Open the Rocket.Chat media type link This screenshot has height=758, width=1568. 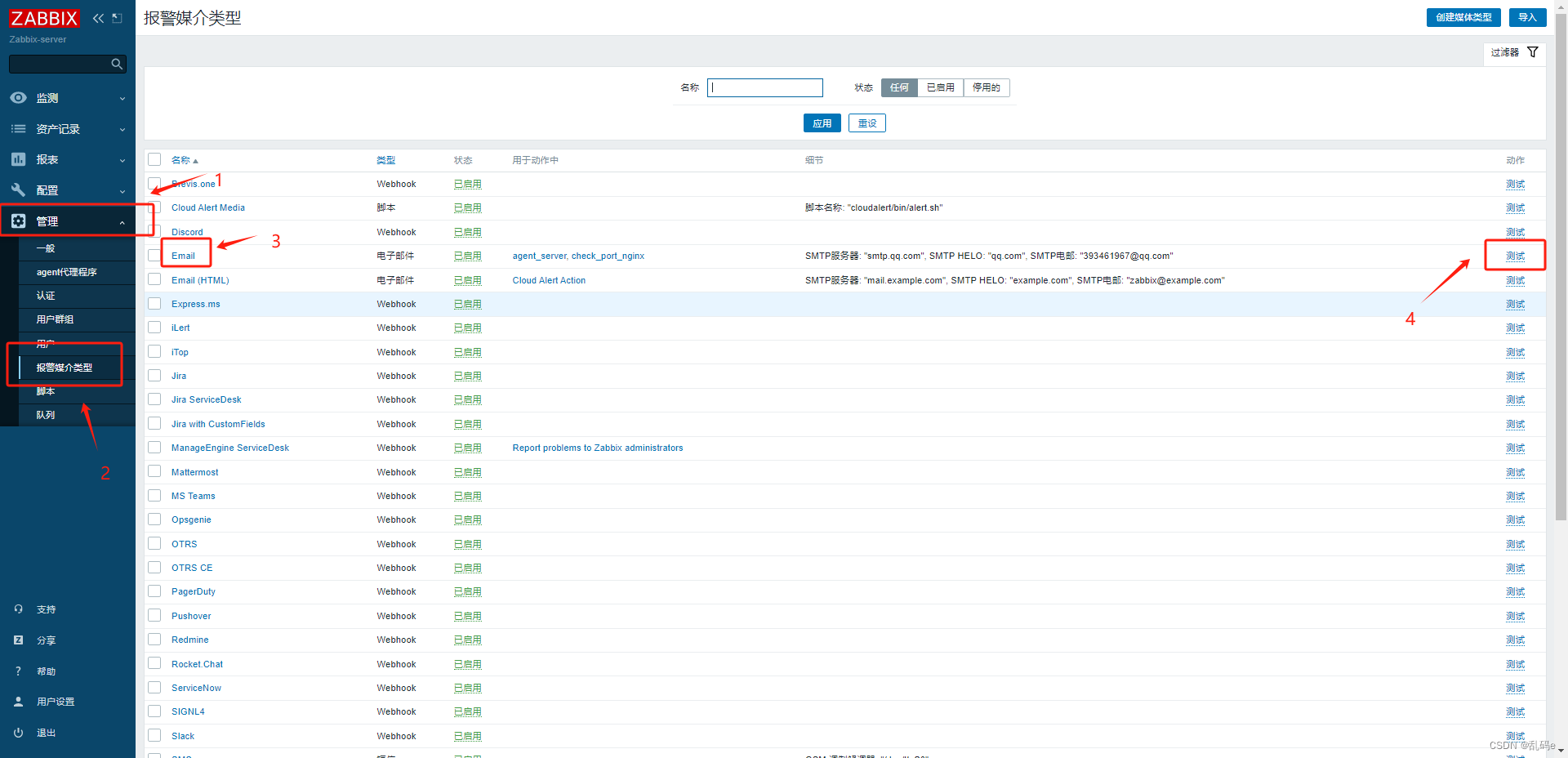[197, 664]
